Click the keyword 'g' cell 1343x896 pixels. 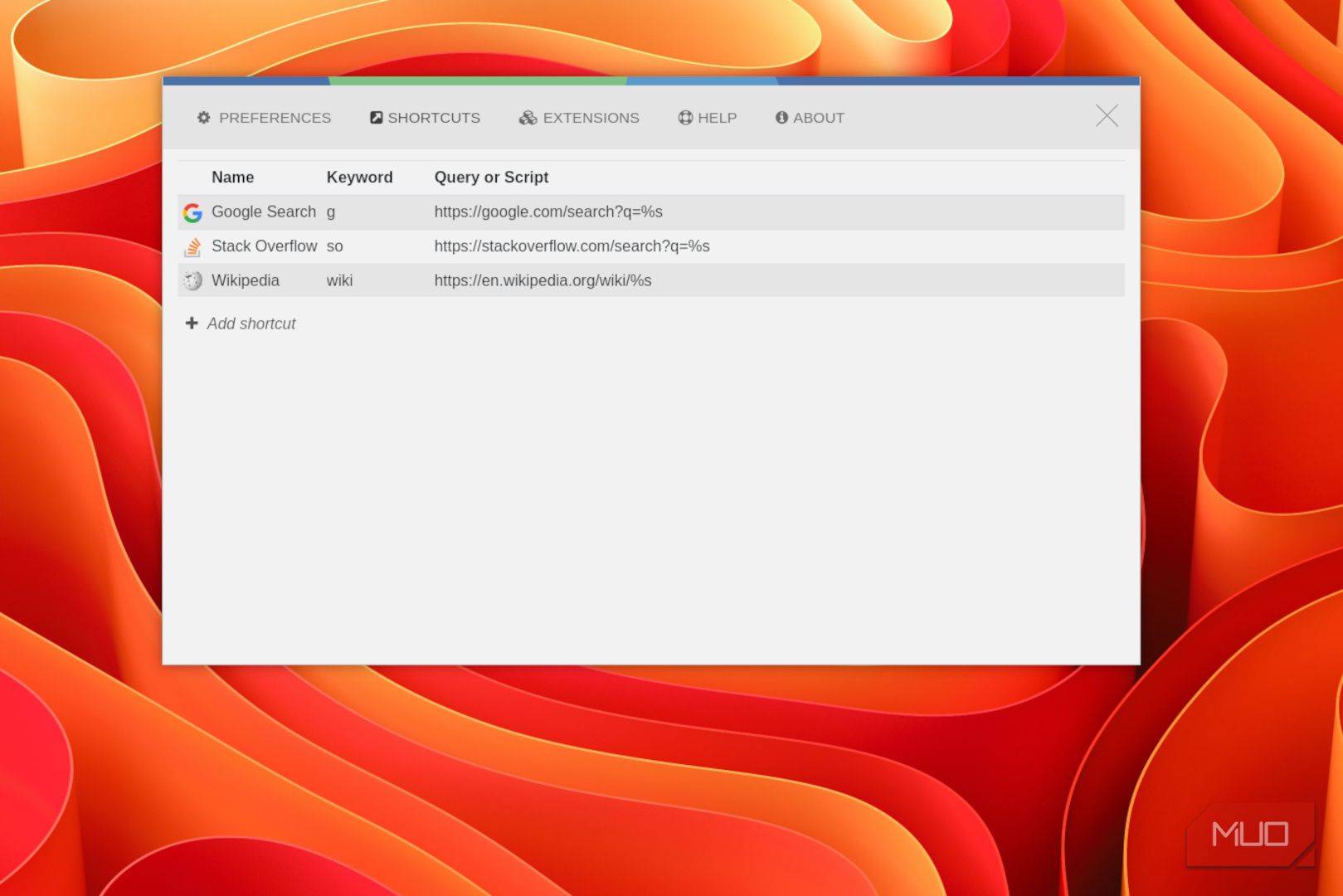pyautogui.click(x=331, y=212)
